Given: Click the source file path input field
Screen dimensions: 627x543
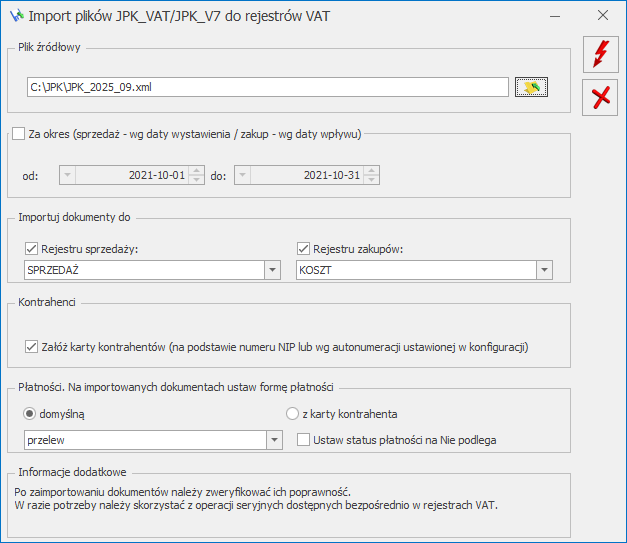Looking at the screenshot, I should (268, 87).
